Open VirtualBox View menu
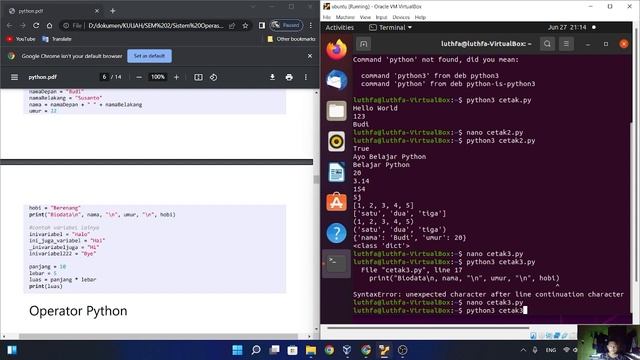This screenshot has width=640, height=360. pos(365,17)
